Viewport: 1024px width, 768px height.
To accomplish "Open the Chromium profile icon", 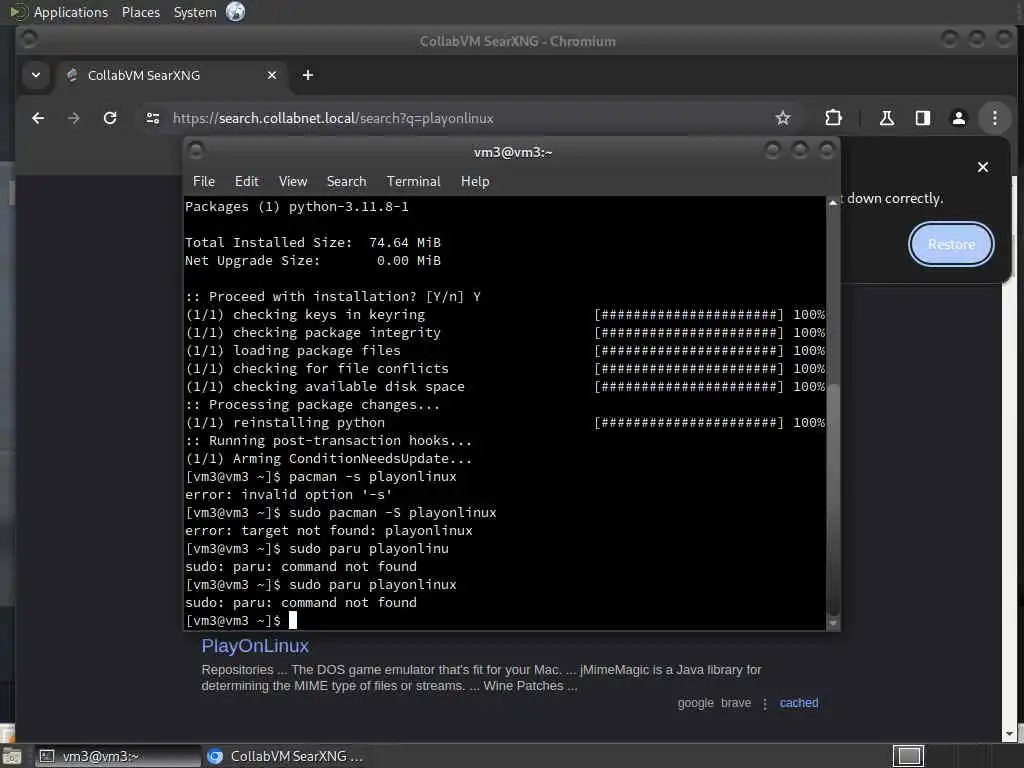I will [958, 118].
